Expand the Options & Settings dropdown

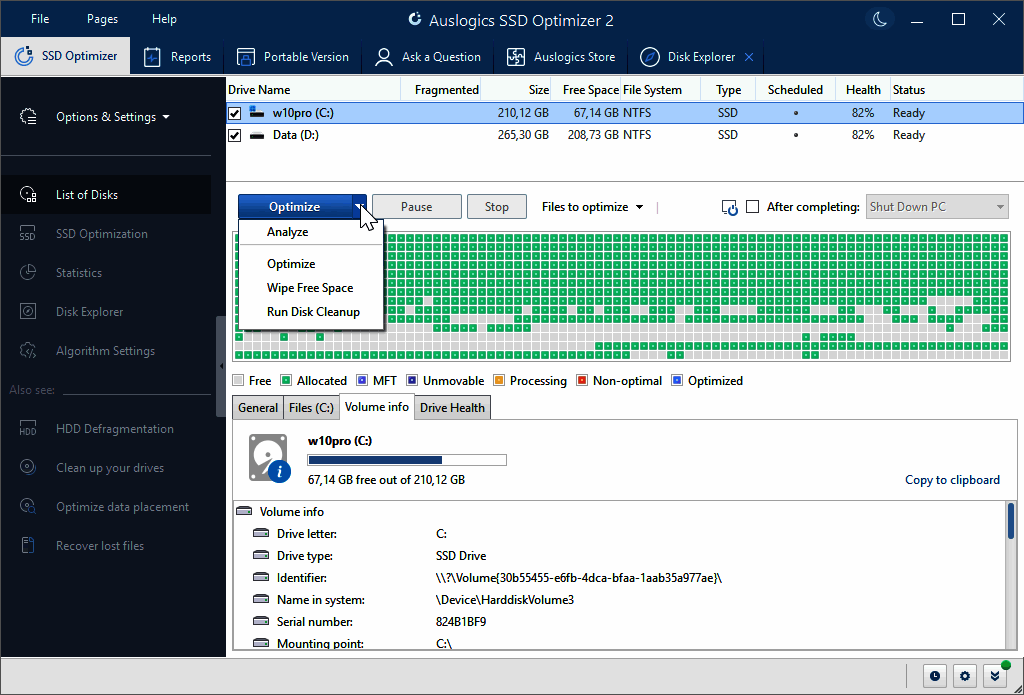pos(112,117)
